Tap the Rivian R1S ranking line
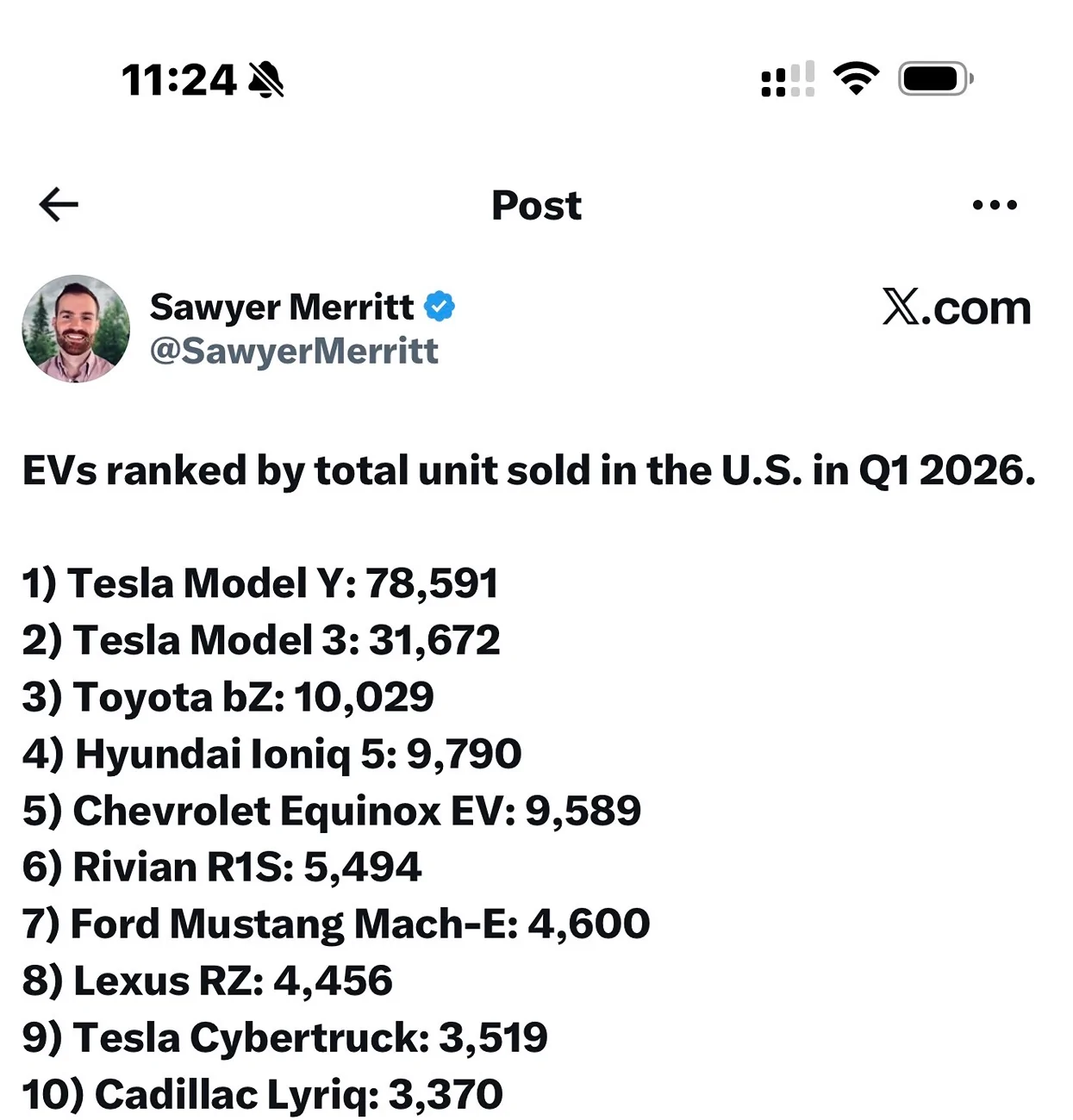1073x1120 pixels. pos(222,867)
